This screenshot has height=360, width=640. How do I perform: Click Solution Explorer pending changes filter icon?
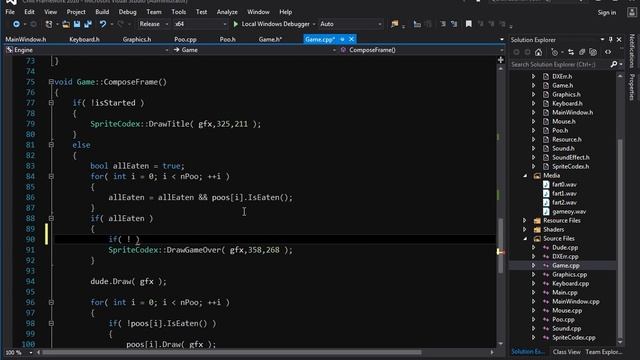click(x=554, y=52)
